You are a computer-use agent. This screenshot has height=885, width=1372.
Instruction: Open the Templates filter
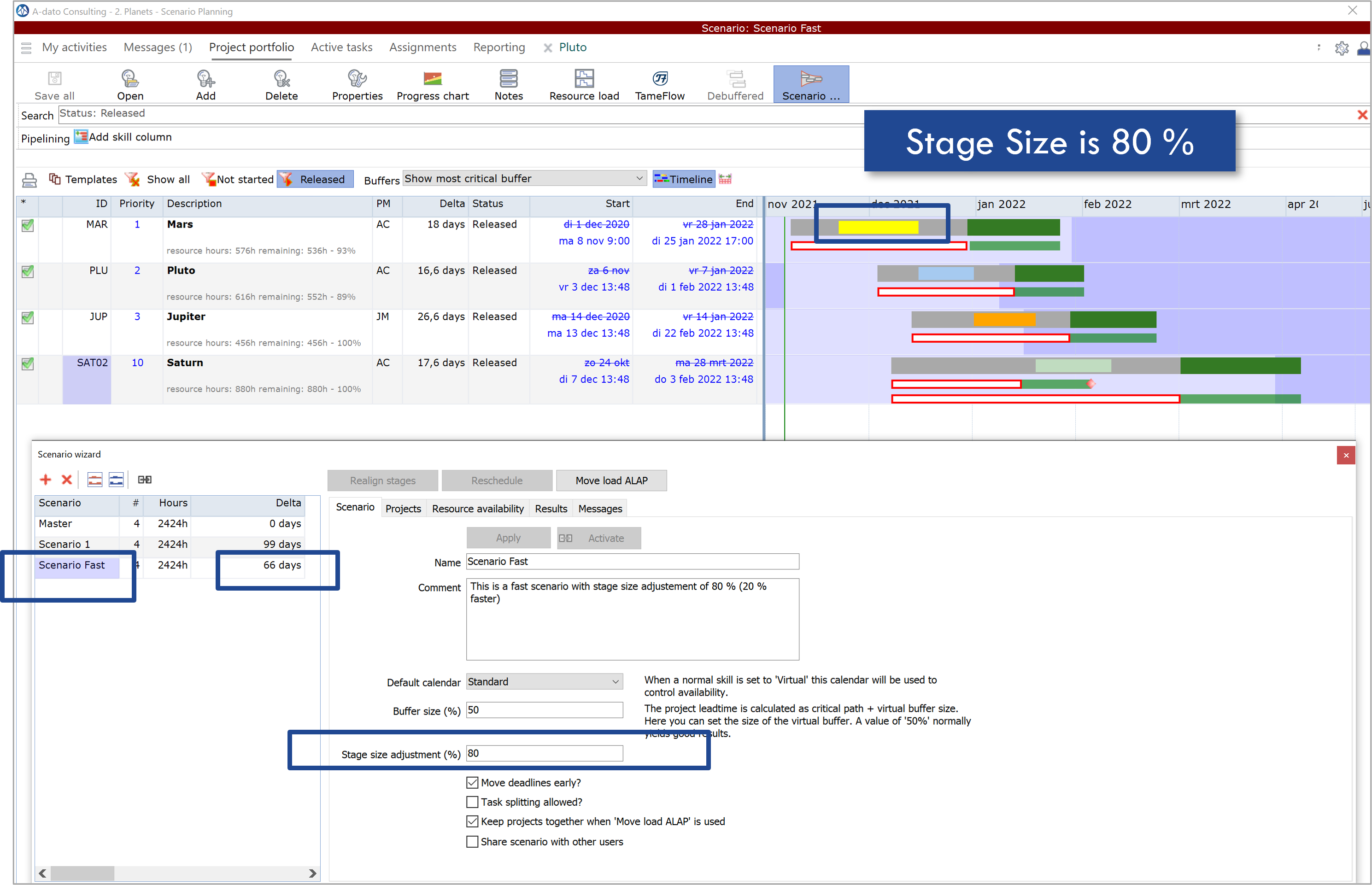[83, 179]
